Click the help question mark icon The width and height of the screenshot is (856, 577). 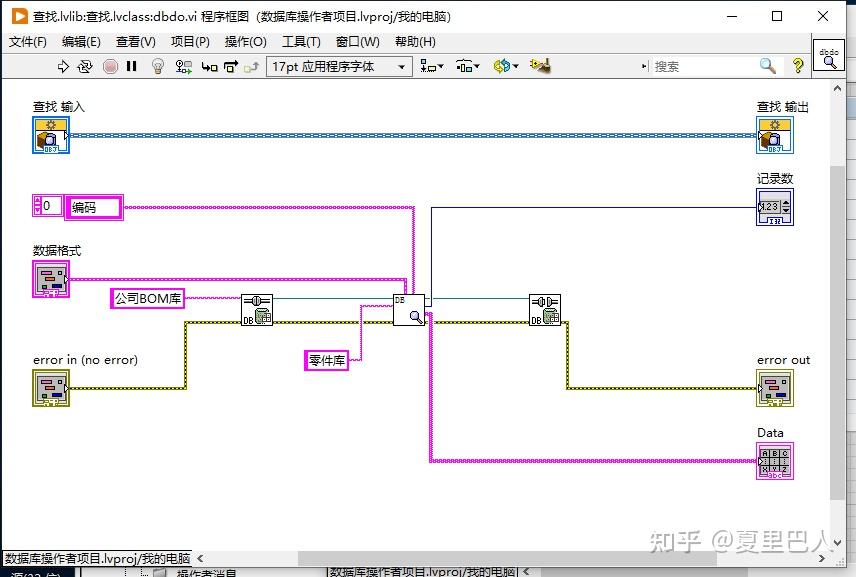797,66
